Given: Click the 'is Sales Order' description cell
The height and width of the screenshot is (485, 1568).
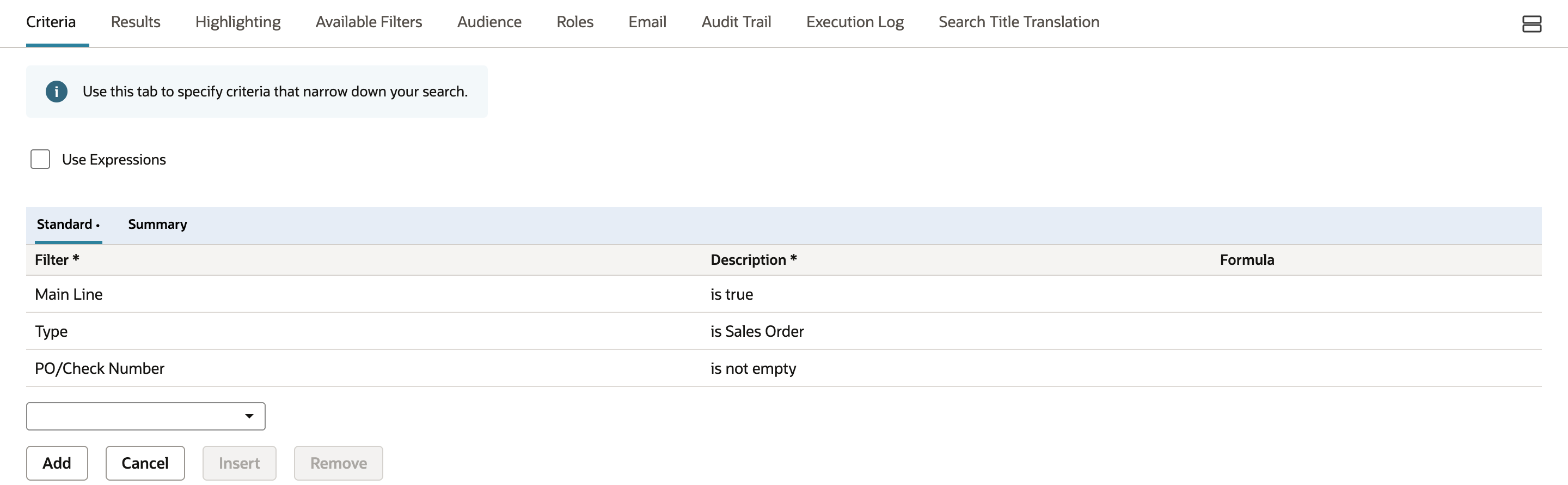Looking at the screenshot, I should 757,331.
